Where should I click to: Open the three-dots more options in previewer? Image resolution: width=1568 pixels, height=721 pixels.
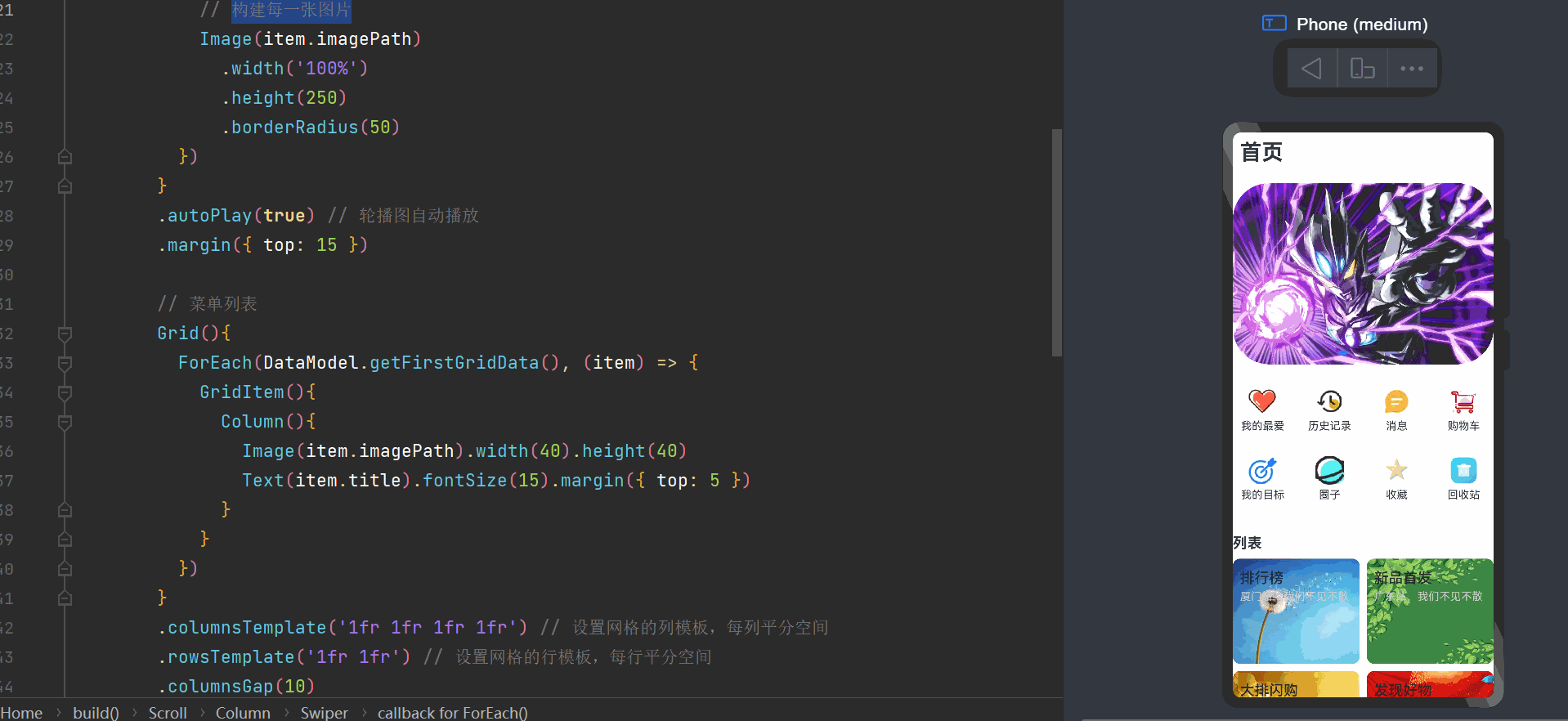[1412, 69]
